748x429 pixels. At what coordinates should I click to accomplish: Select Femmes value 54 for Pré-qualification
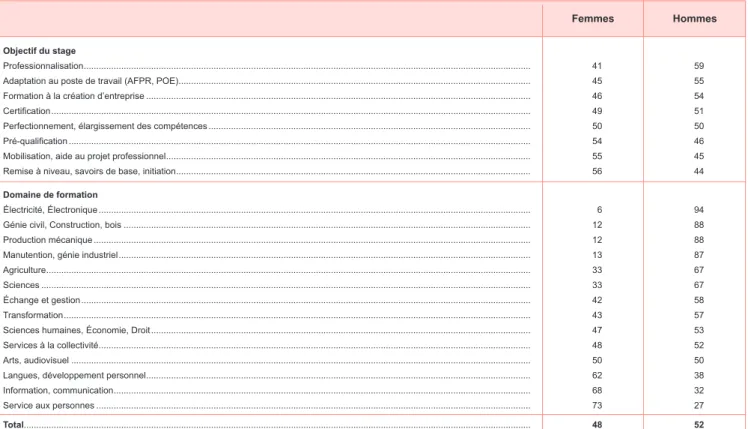click(597, 141)
